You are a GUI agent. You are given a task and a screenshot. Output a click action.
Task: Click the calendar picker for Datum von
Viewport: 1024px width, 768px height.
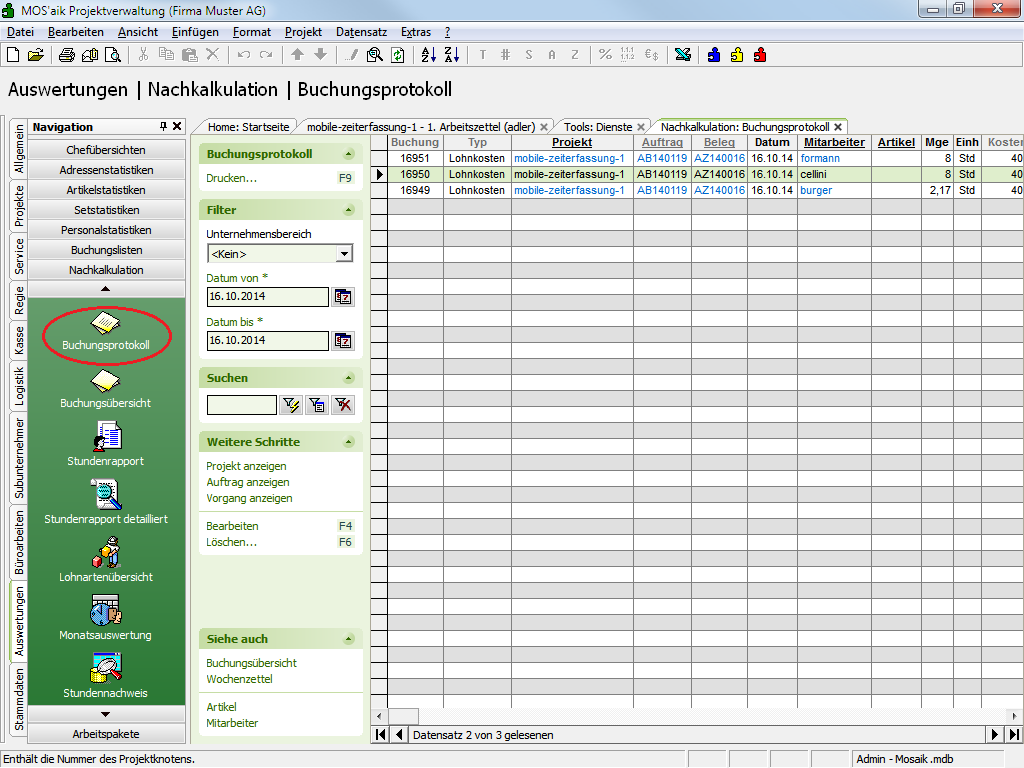(343, 297)
